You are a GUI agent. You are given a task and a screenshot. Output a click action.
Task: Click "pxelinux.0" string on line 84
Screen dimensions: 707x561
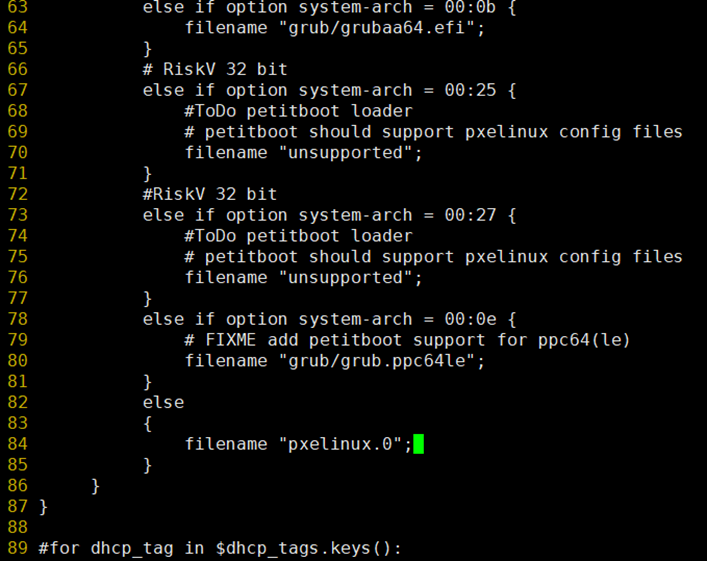point(340,444)
